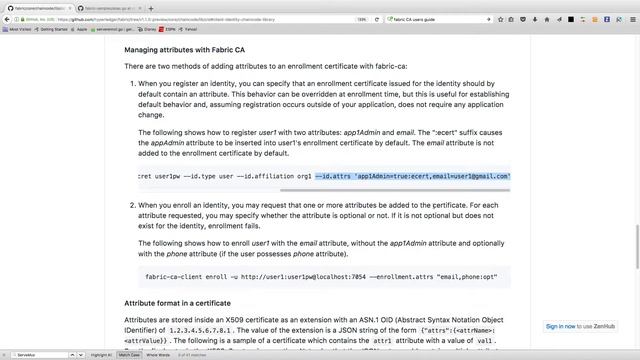Screen dimensions: 640x360
Task: Open the site information (i) icon
Action: pyautogui.click(x=17, y=20)
